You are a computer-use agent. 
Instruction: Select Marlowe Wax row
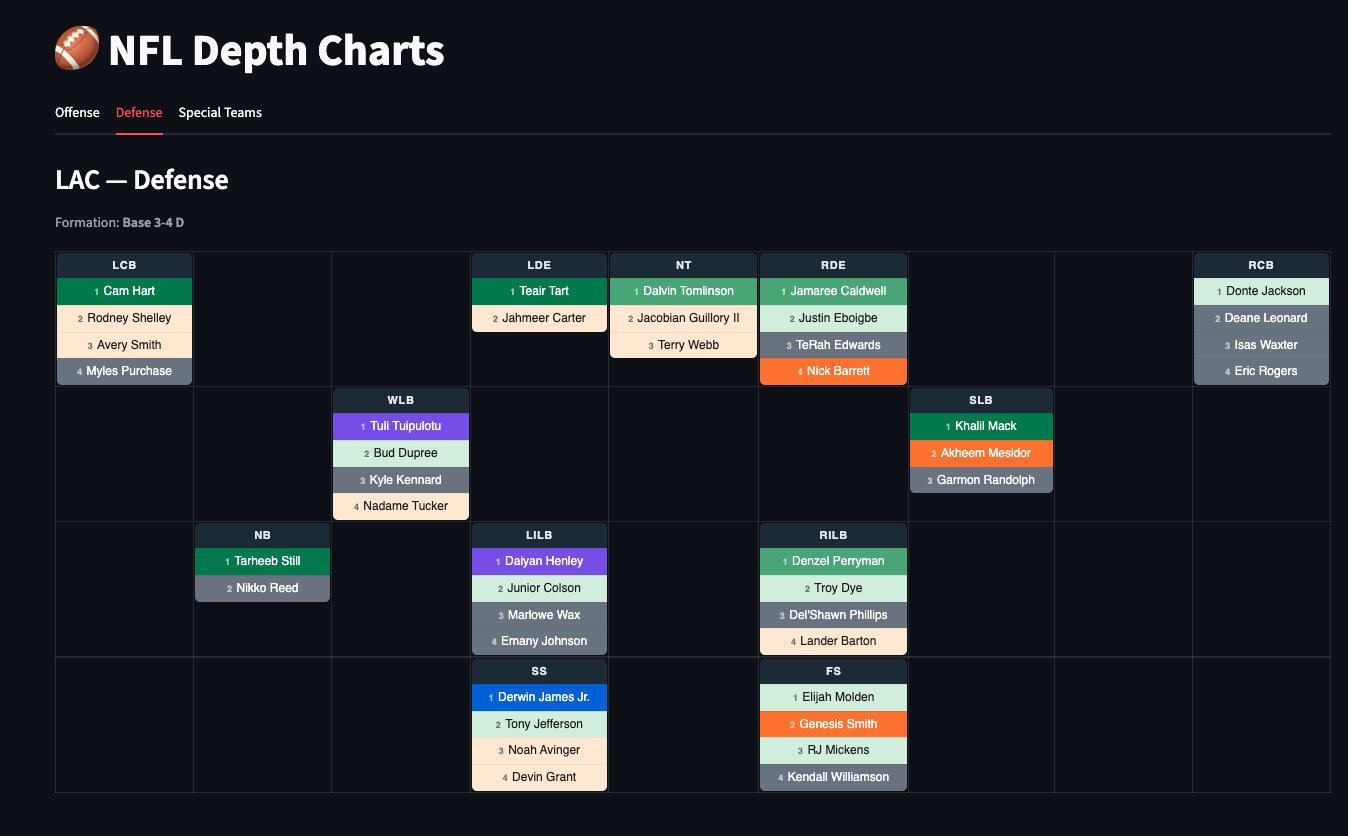click(x=539, y=615)
